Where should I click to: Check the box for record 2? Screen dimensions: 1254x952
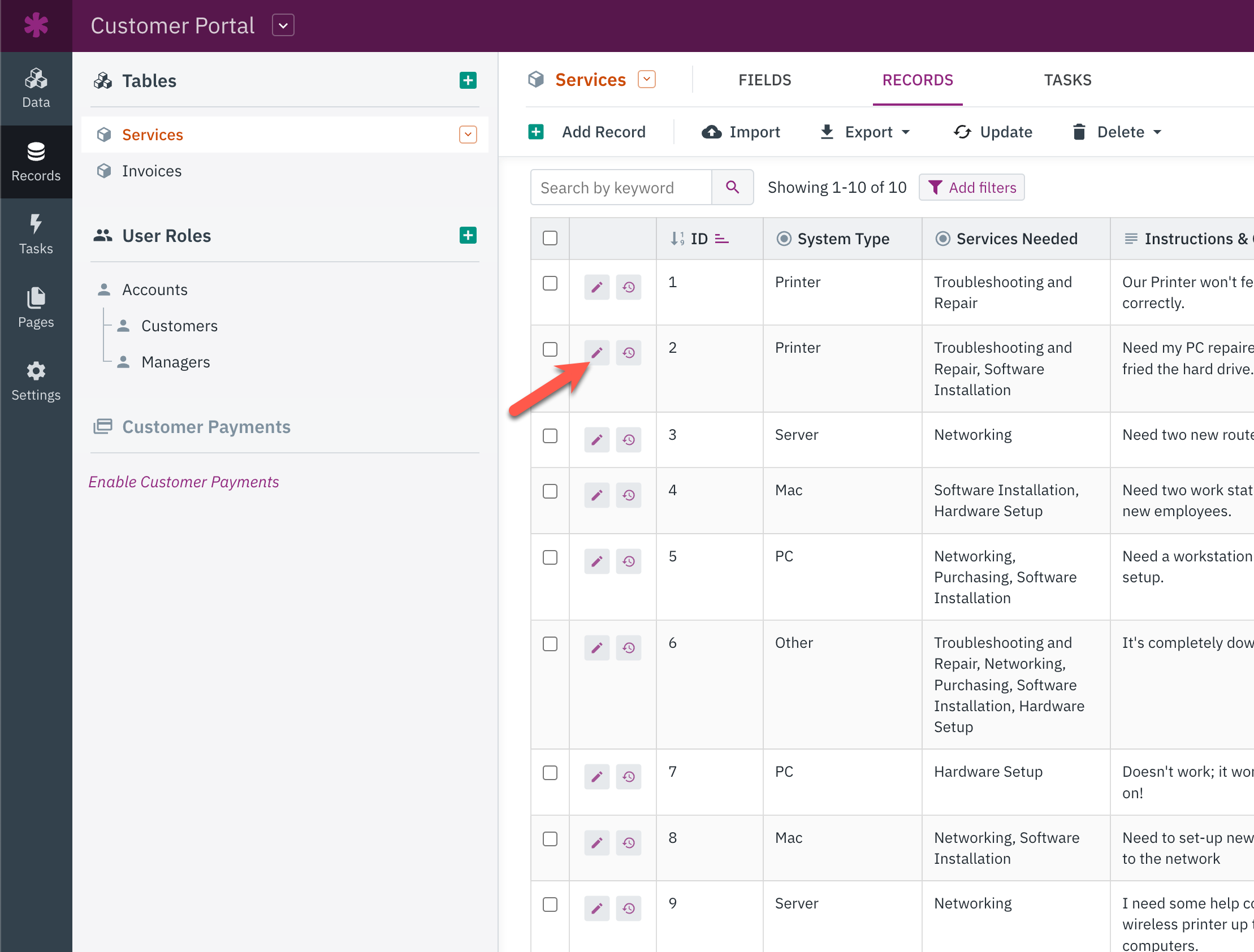pyautogui.click(x=550, y=349)
